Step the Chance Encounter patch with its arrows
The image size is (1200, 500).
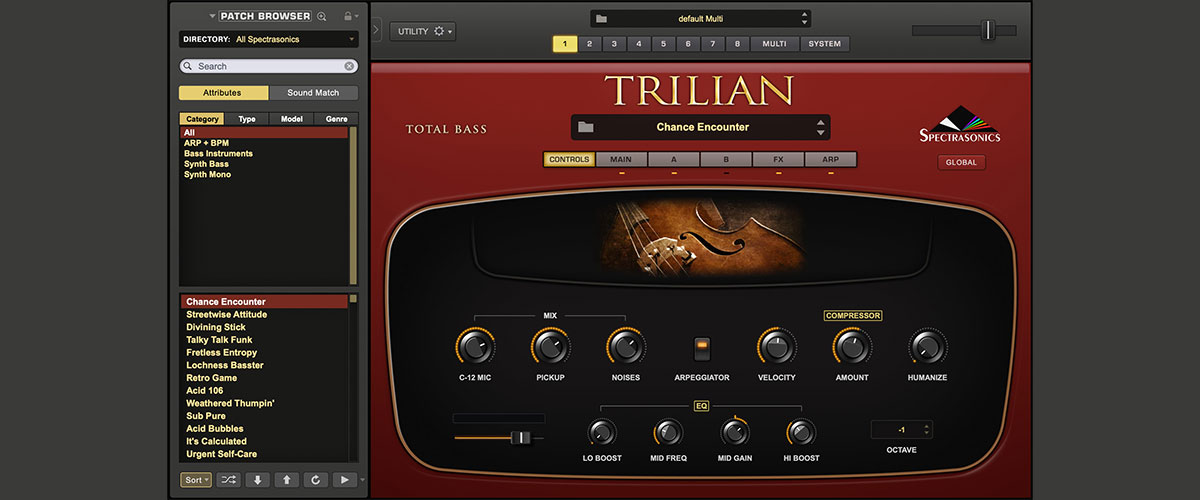(x=820, y=127)
